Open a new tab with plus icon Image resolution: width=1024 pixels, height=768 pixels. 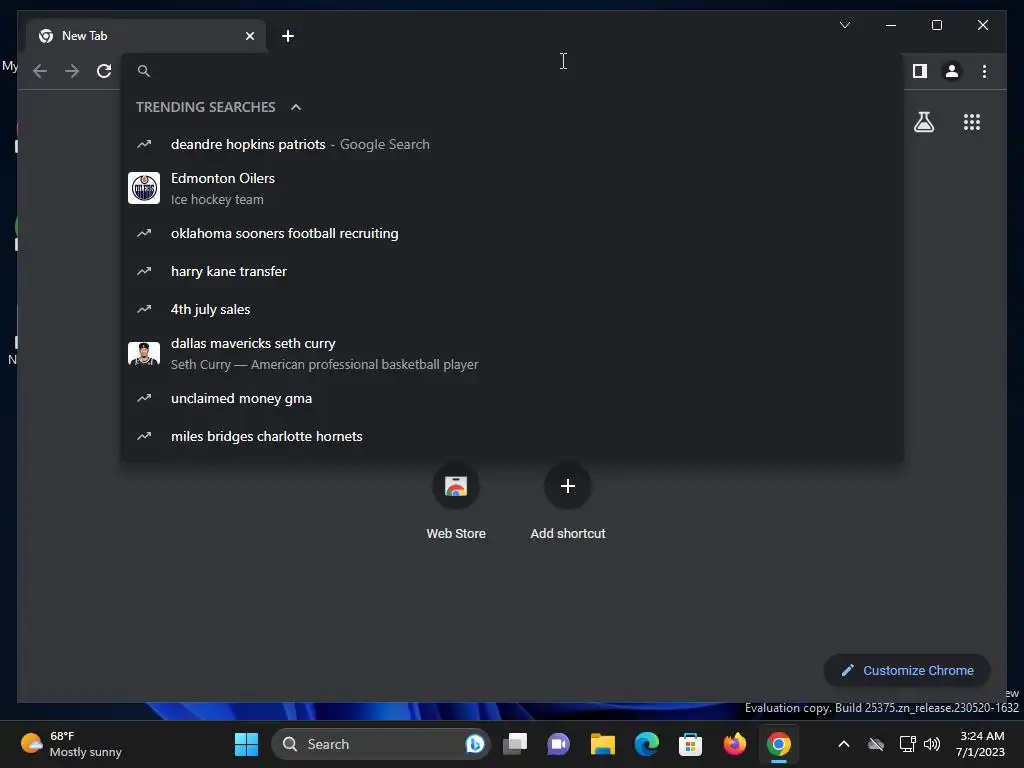point(288,36)
